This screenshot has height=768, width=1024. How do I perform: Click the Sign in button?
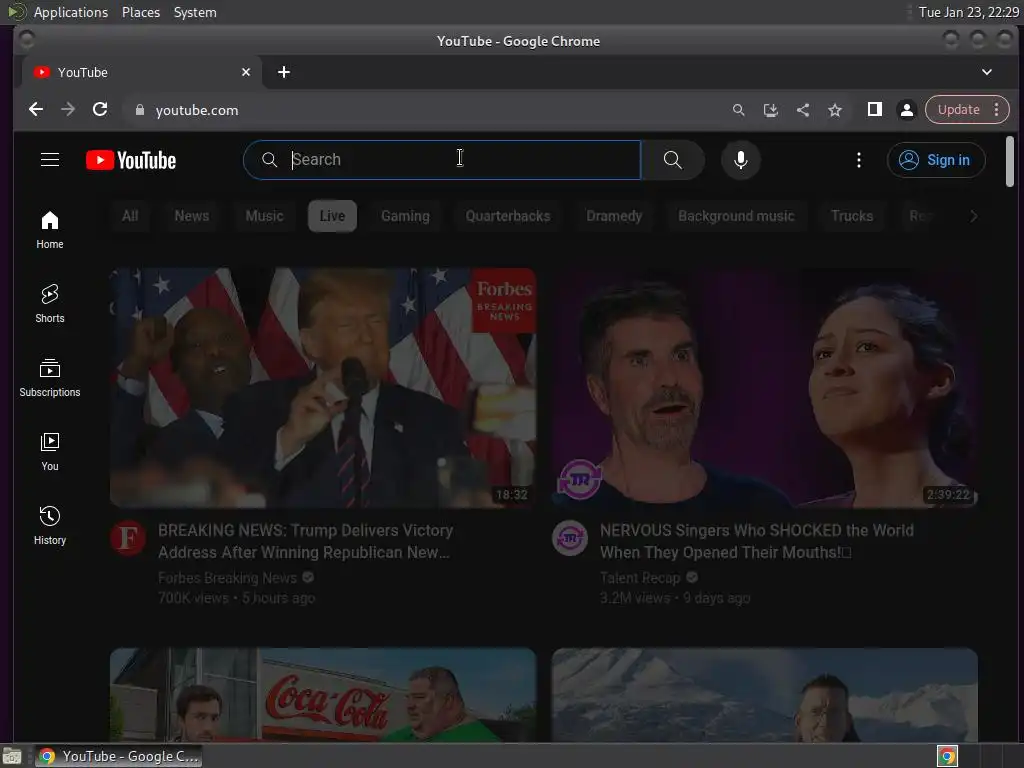pyautogui.click(x=936, y=160)
